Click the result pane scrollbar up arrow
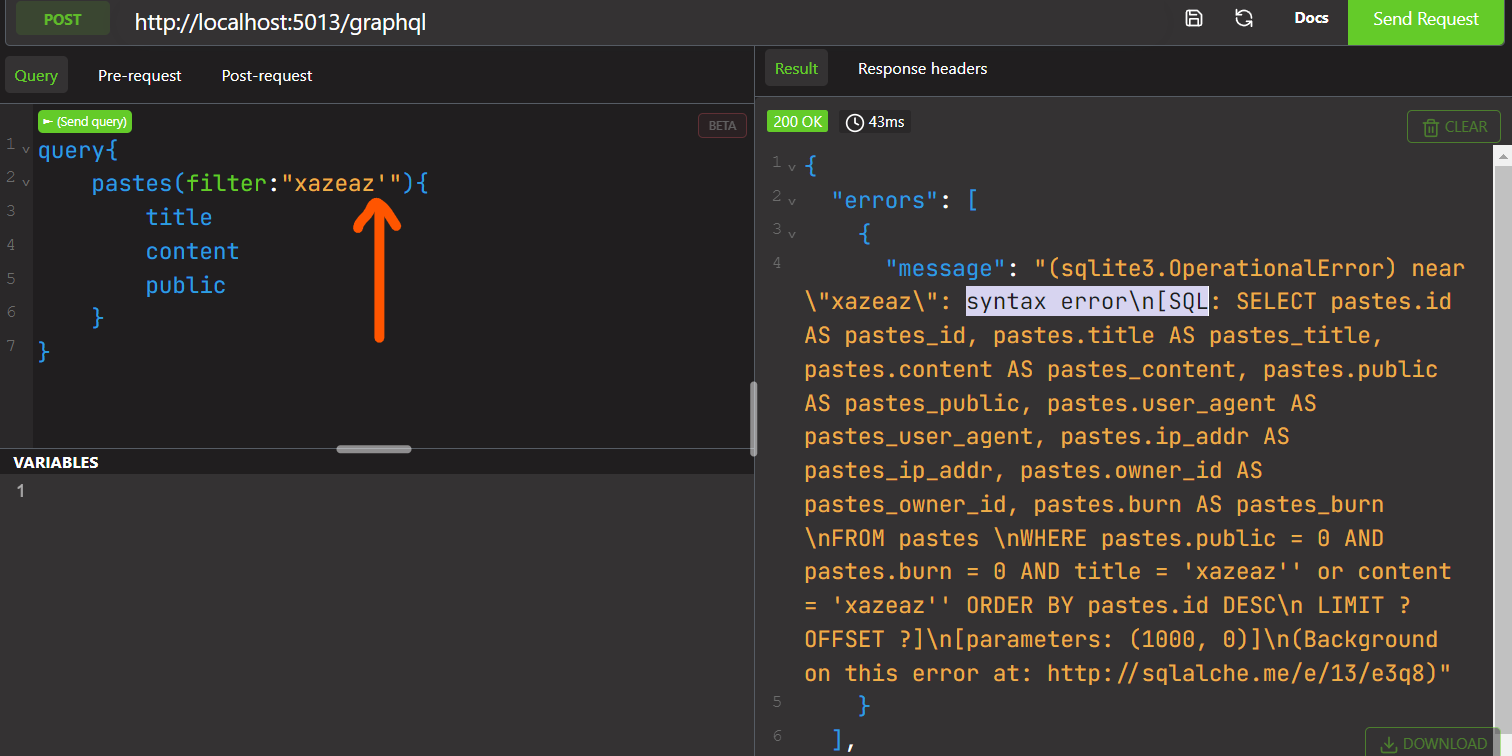This screenshot has height=756, width=1512. (1502, 156)
